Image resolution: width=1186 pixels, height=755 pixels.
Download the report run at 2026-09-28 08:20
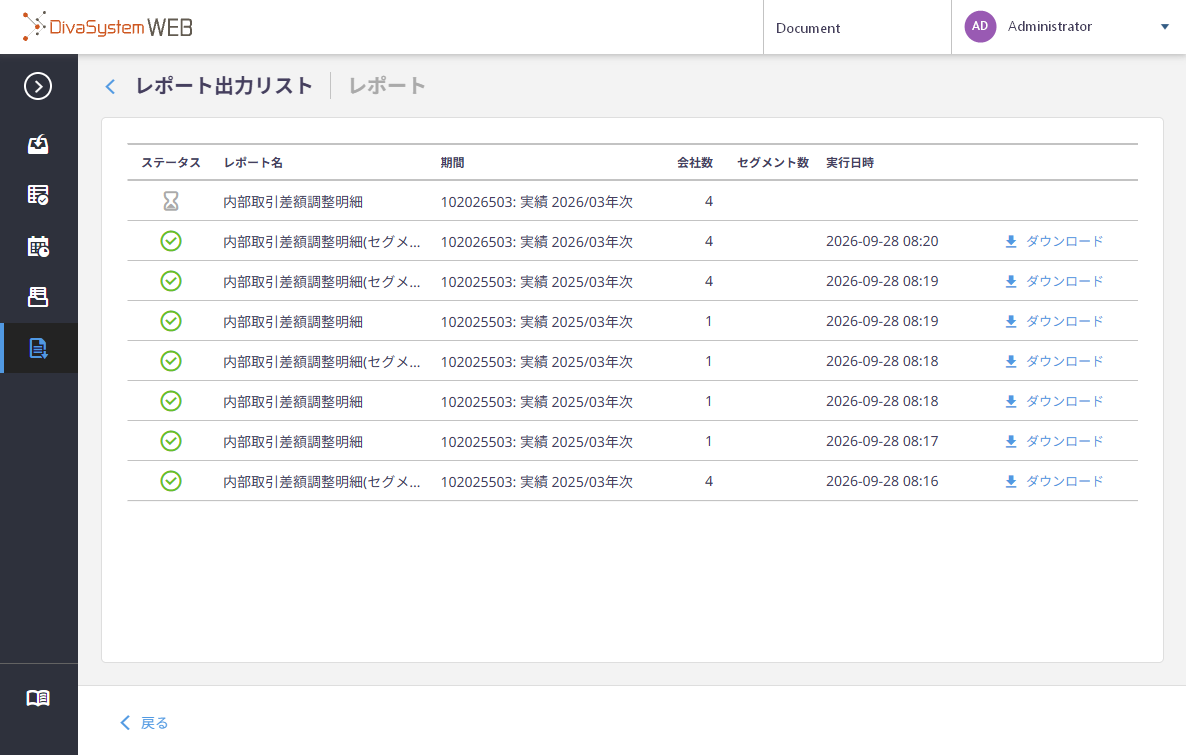pos(1054,241)
